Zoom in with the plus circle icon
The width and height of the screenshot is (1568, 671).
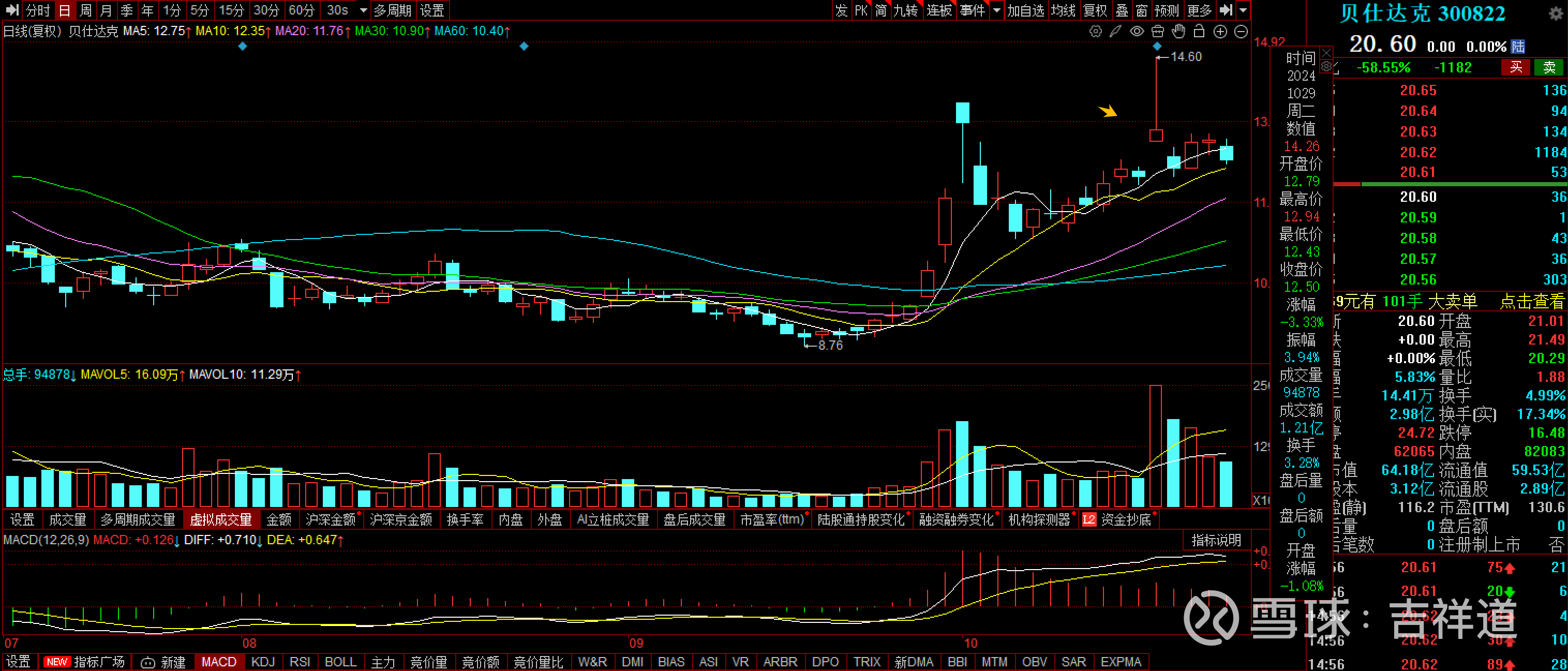pyautogui.click(x=1220, y=32)
